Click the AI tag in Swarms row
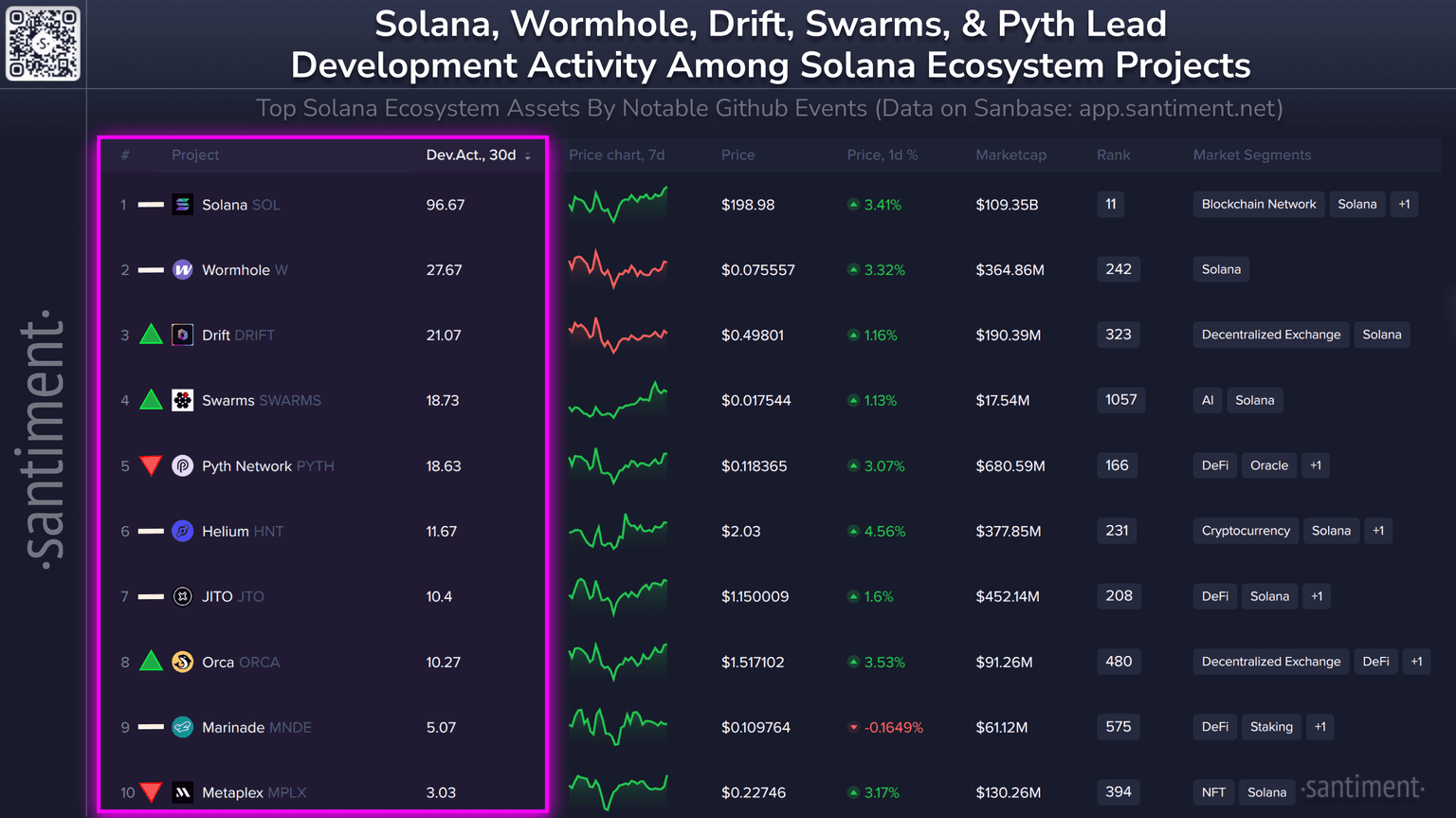The image size is (1456, 818). [x=1207, y=401]
